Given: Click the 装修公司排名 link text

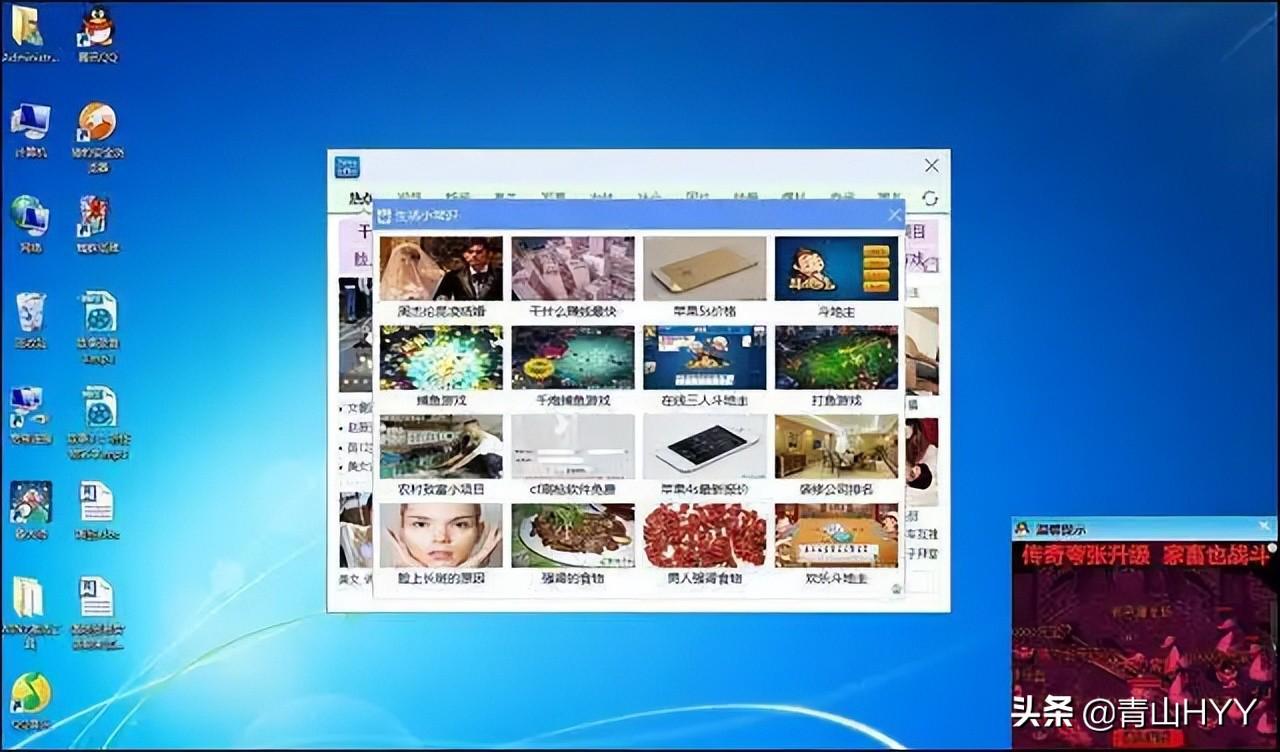Looking at the screenshot, I should (836, 490).
